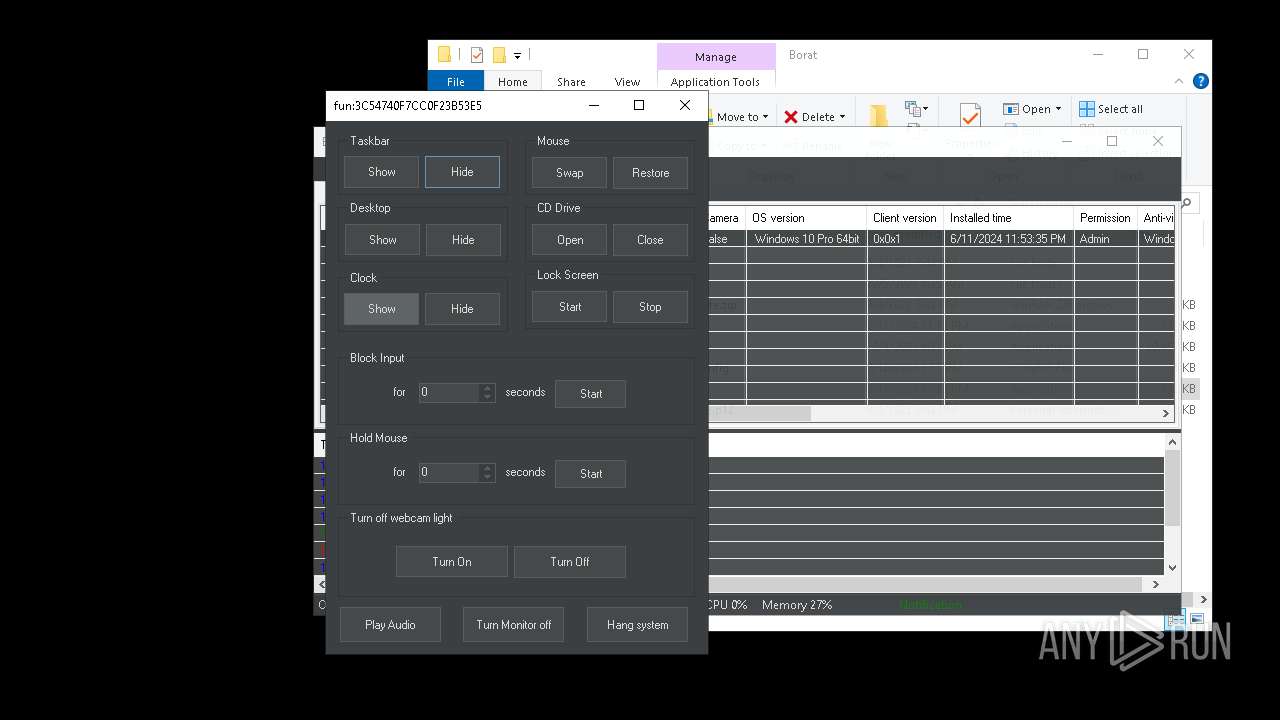Click Explorer quick access folder icon
Image resolution: width=1280 pixels, height=720 pixels.
(x=444, y=55)
